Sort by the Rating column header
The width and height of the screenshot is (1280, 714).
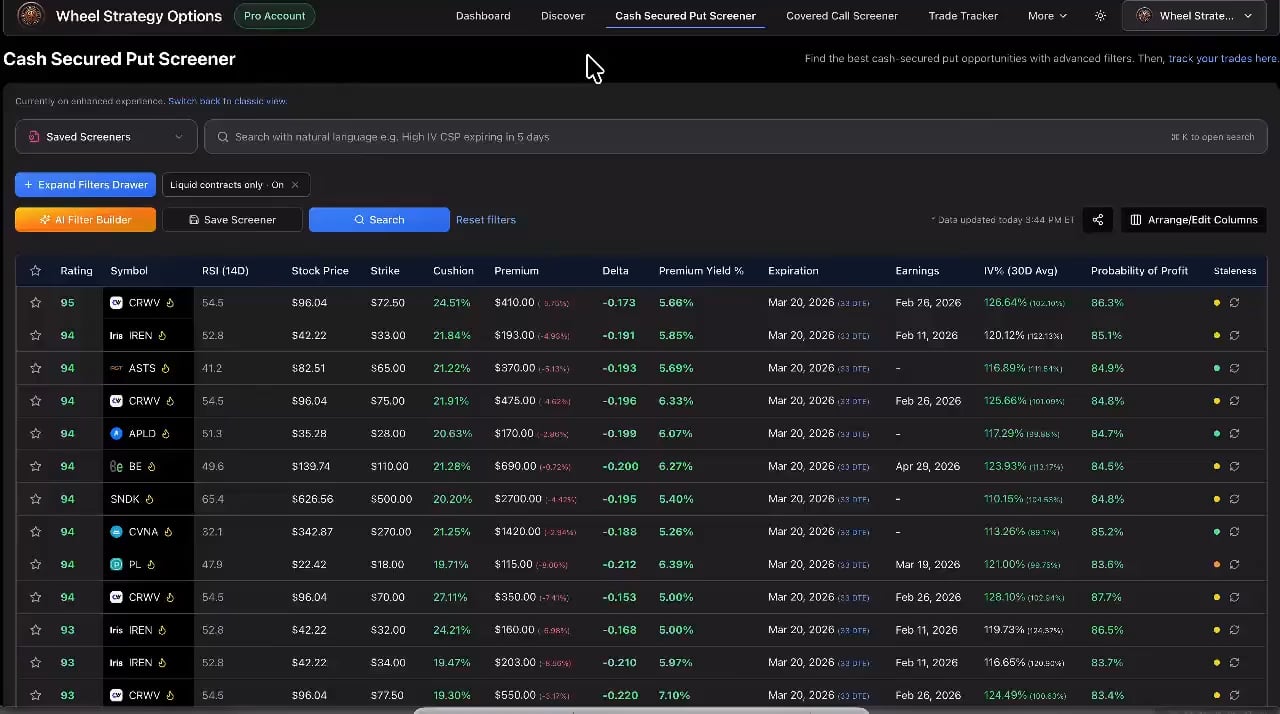pyautogui.click(x=76, y=271)
